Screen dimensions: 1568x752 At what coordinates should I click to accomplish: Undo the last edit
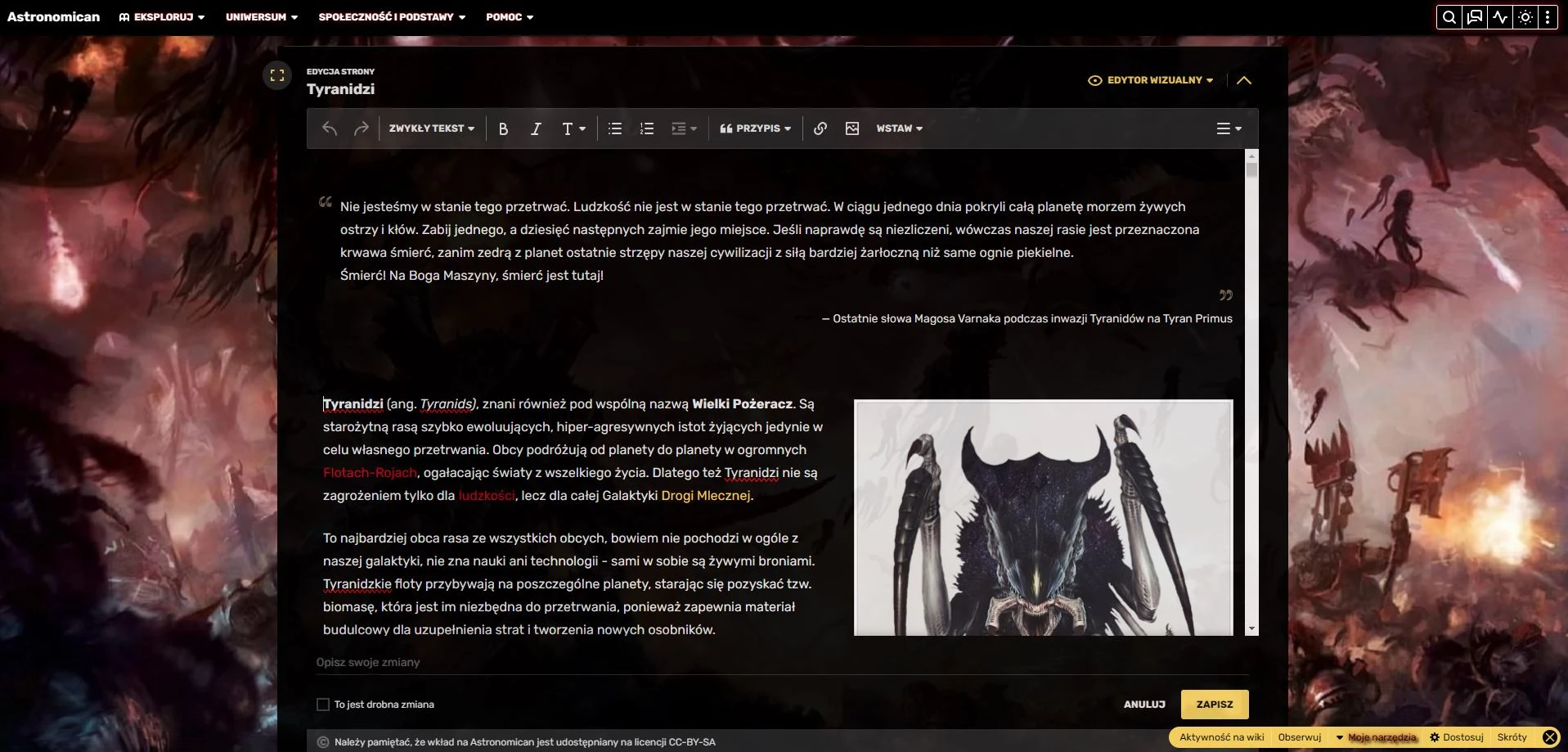330,128
